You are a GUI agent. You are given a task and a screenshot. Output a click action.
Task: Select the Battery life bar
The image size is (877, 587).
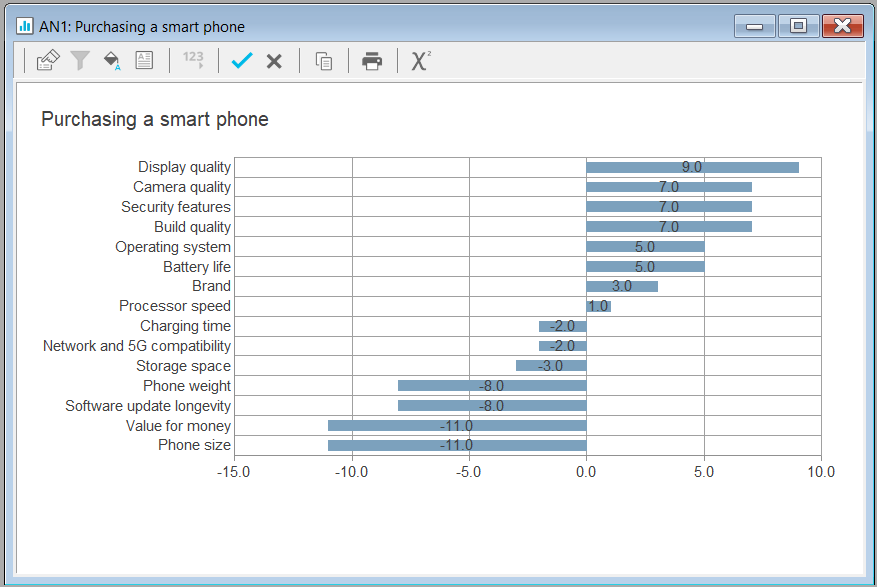click(x=645, y=267)
